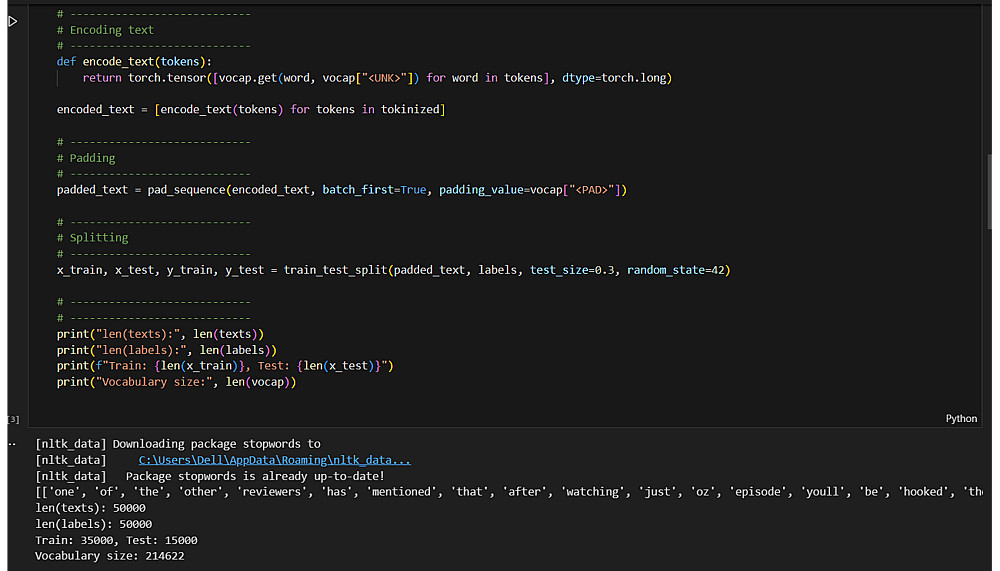Viewport: 1000px width, 571px height.
Task: Click the 'padded_text = pad_sequence' line
Action: click(342, 190)
